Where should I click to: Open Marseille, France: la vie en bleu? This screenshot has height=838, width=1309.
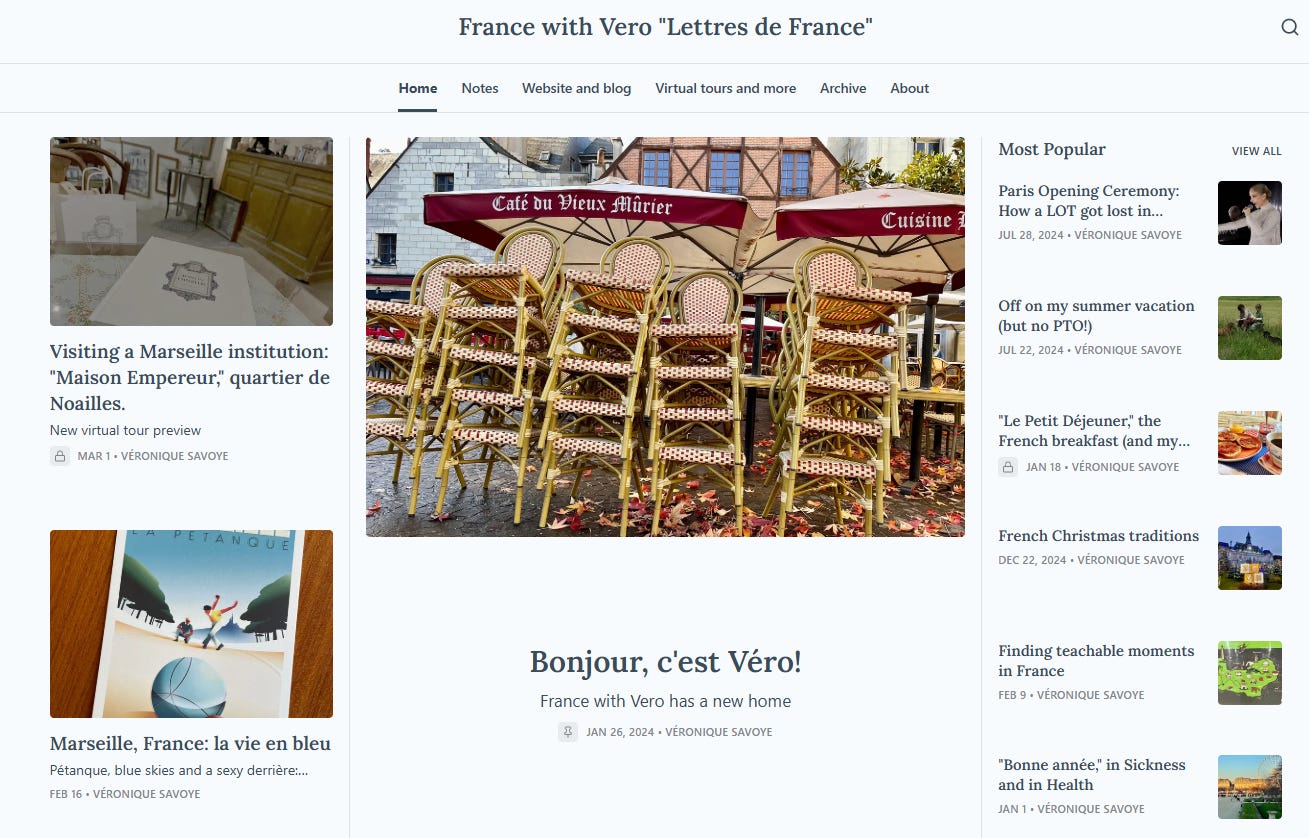click(190, 744)
